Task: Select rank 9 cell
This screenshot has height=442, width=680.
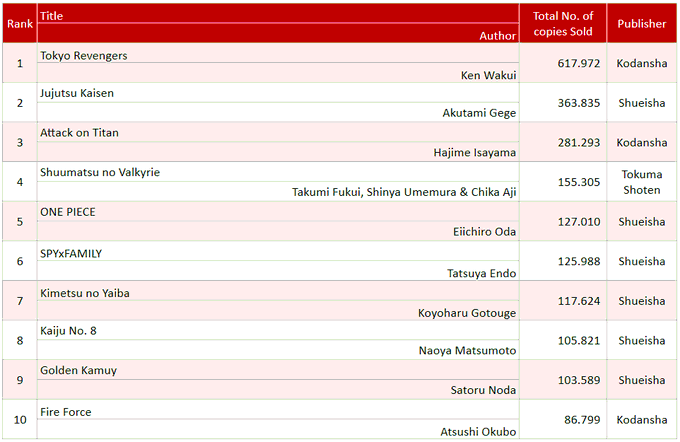Action: [20, 380]
